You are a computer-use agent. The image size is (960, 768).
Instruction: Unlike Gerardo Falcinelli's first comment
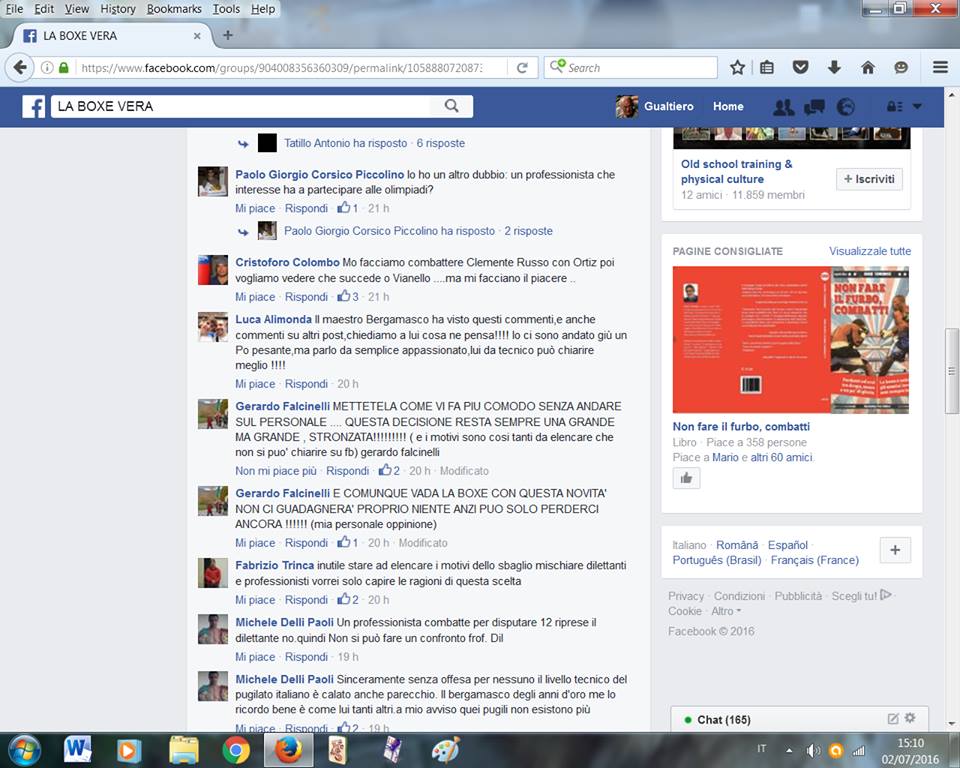276,471
